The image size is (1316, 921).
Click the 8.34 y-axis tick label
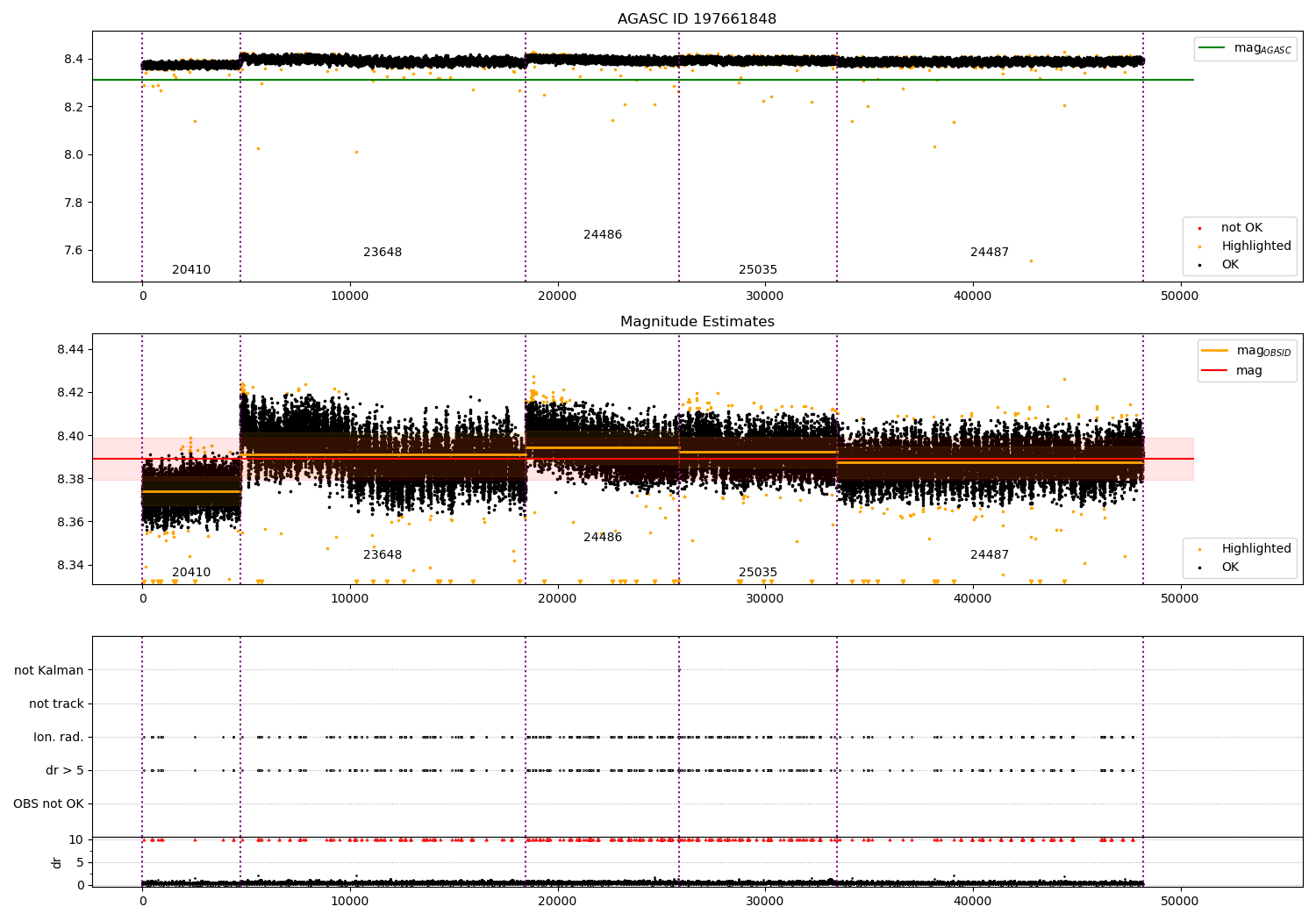pos(71,566)
